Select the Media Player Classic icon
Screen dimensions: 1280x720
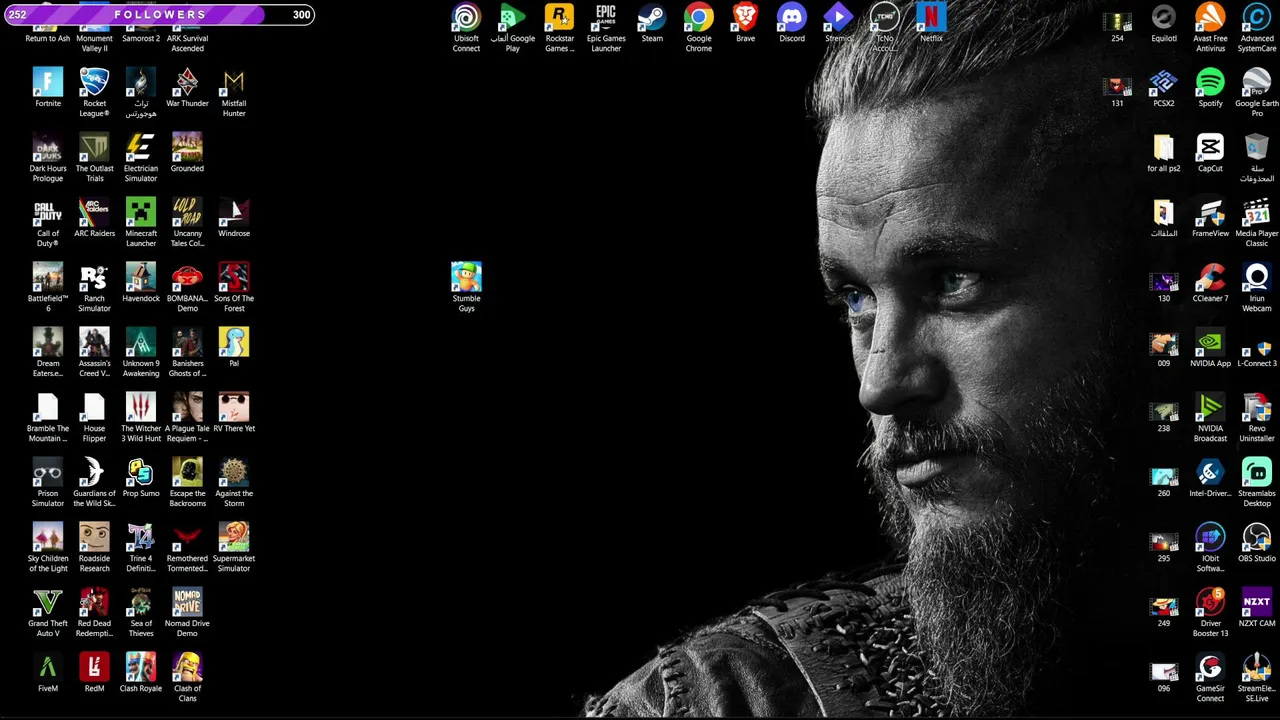[1257, 212]
